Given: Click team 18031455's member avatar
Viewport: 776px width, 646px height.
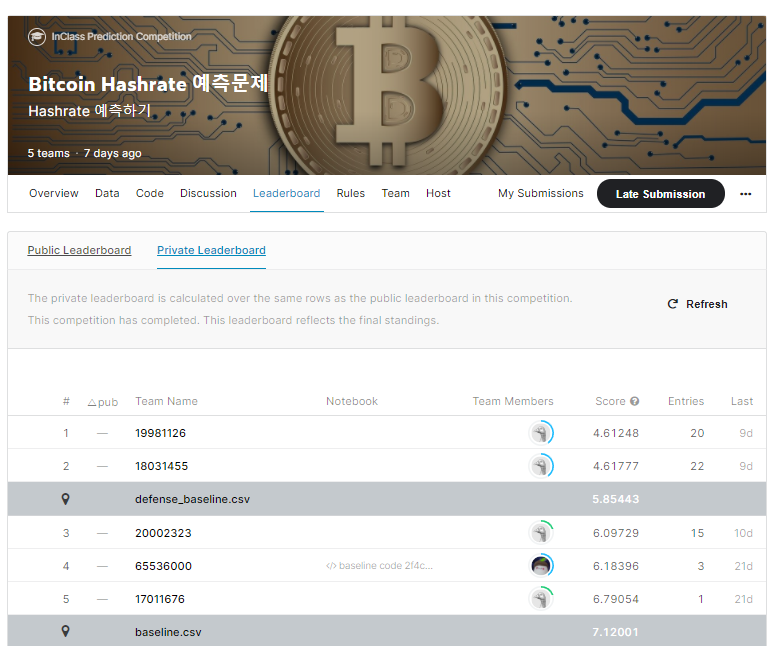Looking at the screenshot, I should point(540,466).
